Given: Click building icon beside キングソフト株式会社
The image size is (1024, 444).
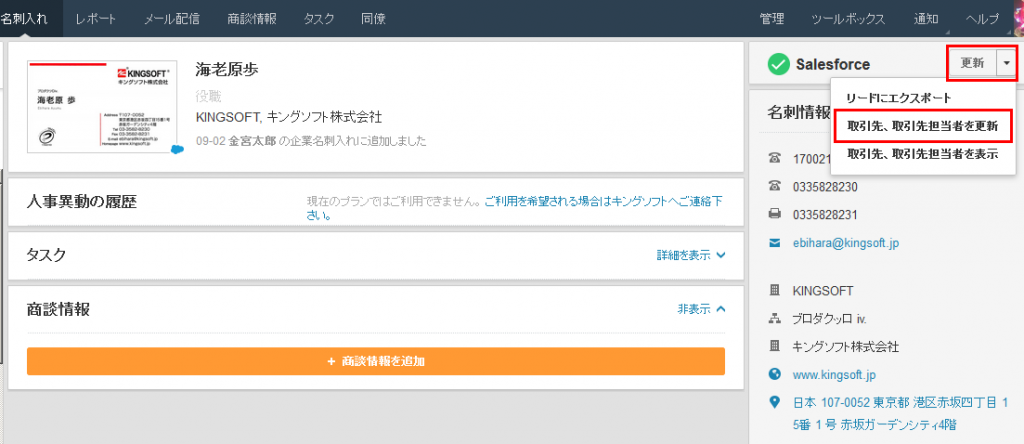Looking at the screenshot, I should point(775,345).
